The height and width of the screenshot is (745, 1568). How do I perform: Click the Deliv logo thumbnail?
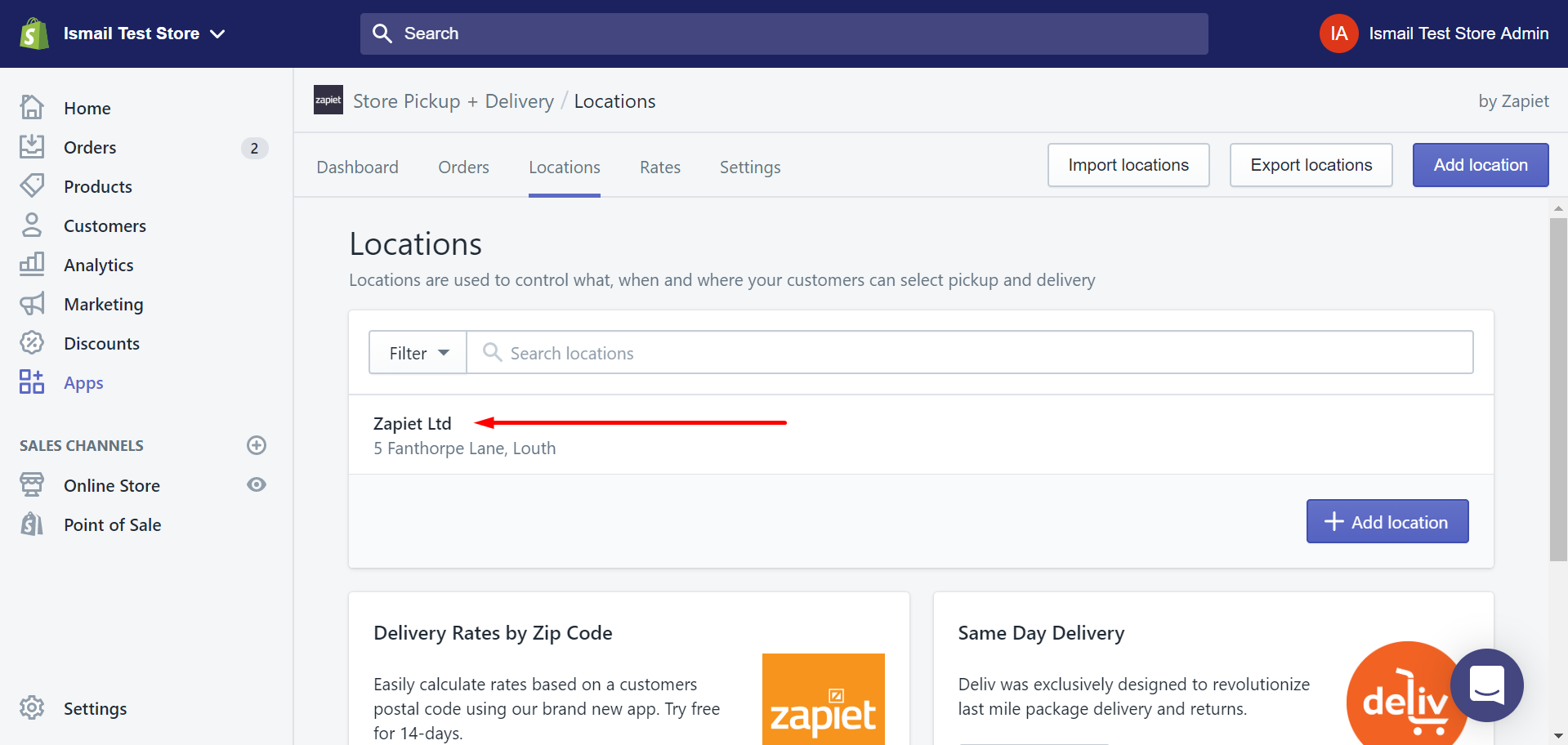[x=1407, y=694]
